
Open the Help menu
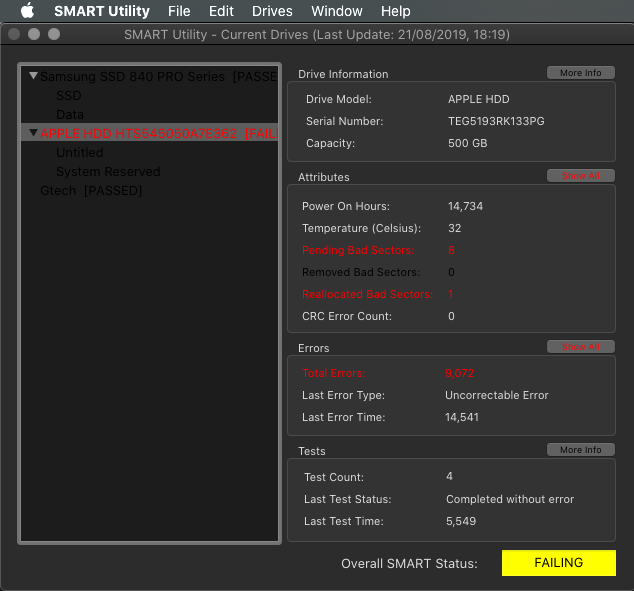click(x=395, y=11)
